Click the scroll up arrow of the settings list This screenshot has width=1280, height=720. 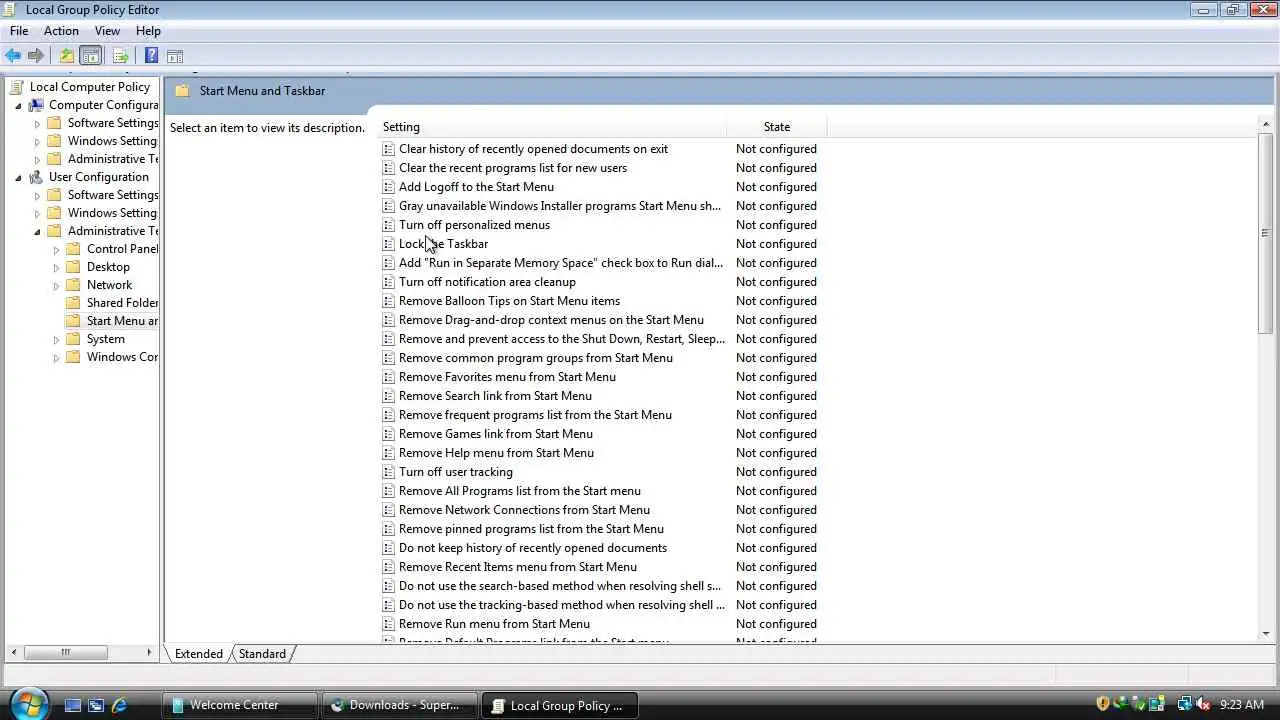[x=1266, y=125]
